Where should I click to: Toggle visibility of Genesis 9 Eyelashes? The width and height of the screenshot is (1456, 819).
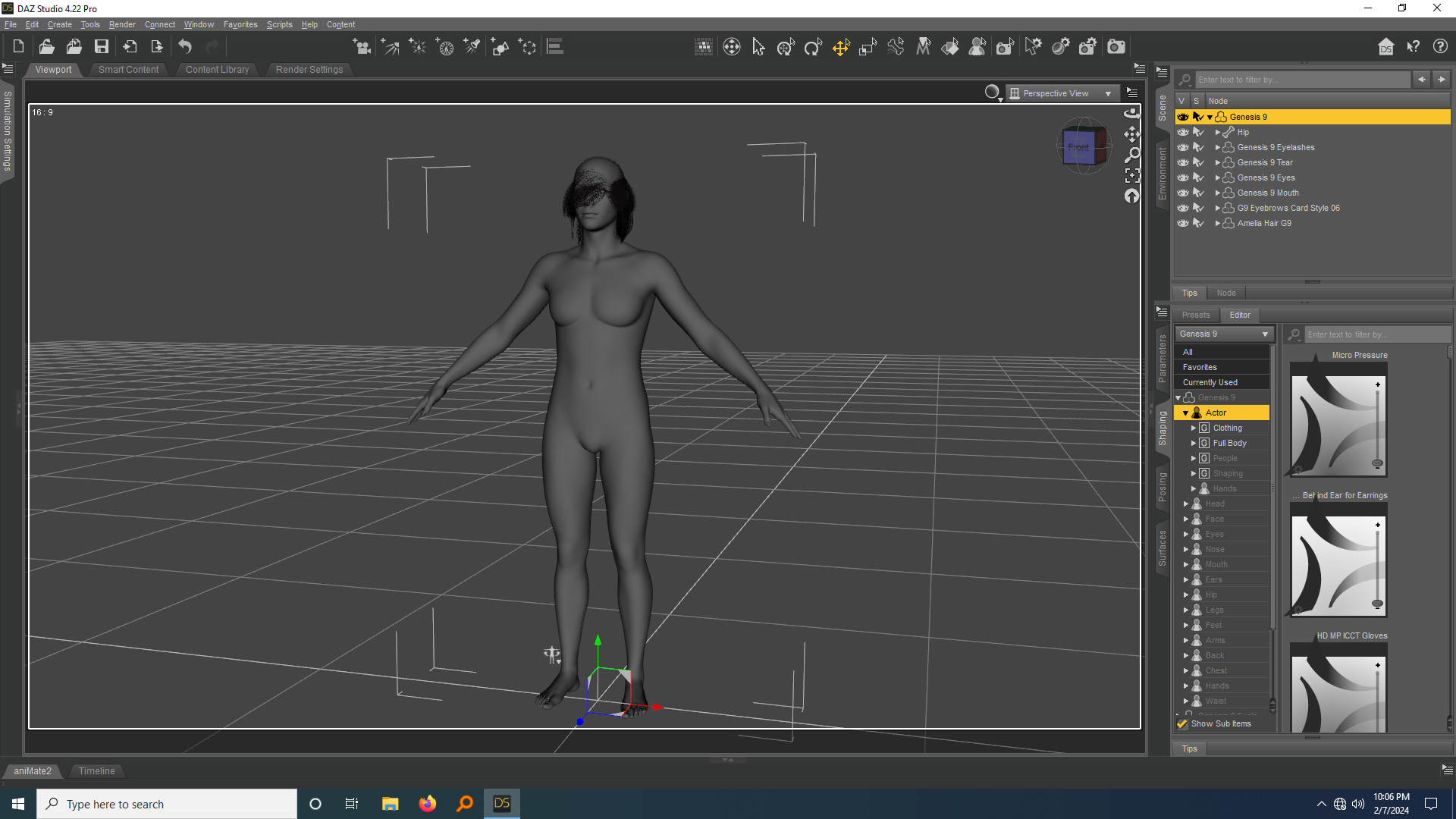coord(1183,147)
